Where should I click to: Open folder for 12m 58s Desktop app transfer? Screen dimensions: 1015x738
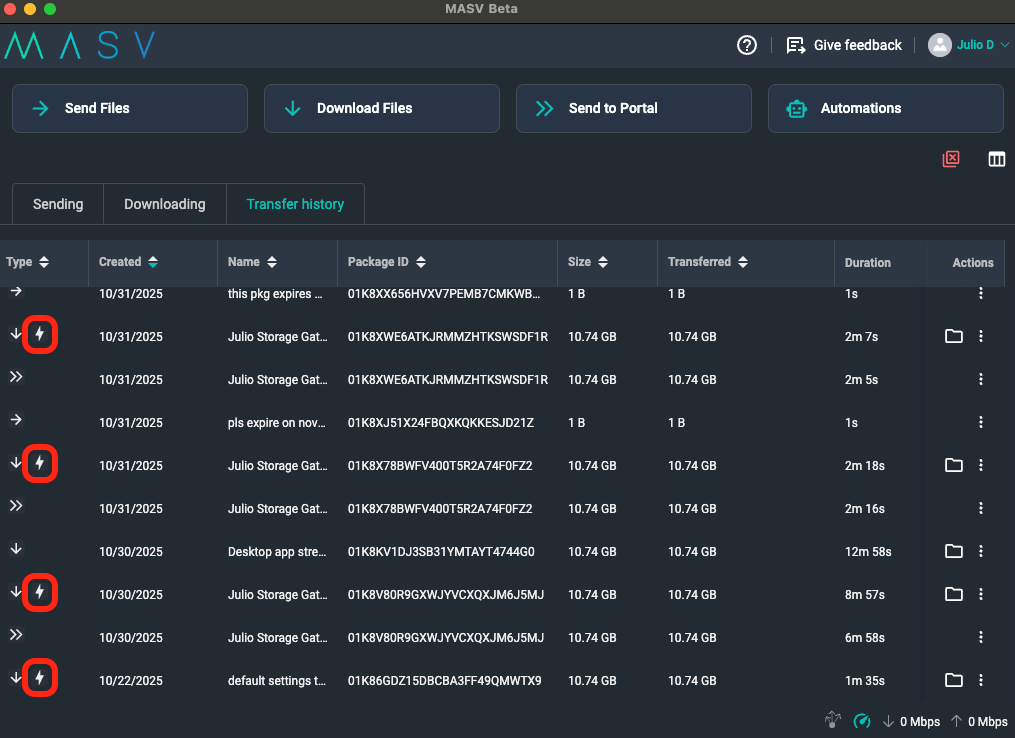coord(954,551)
